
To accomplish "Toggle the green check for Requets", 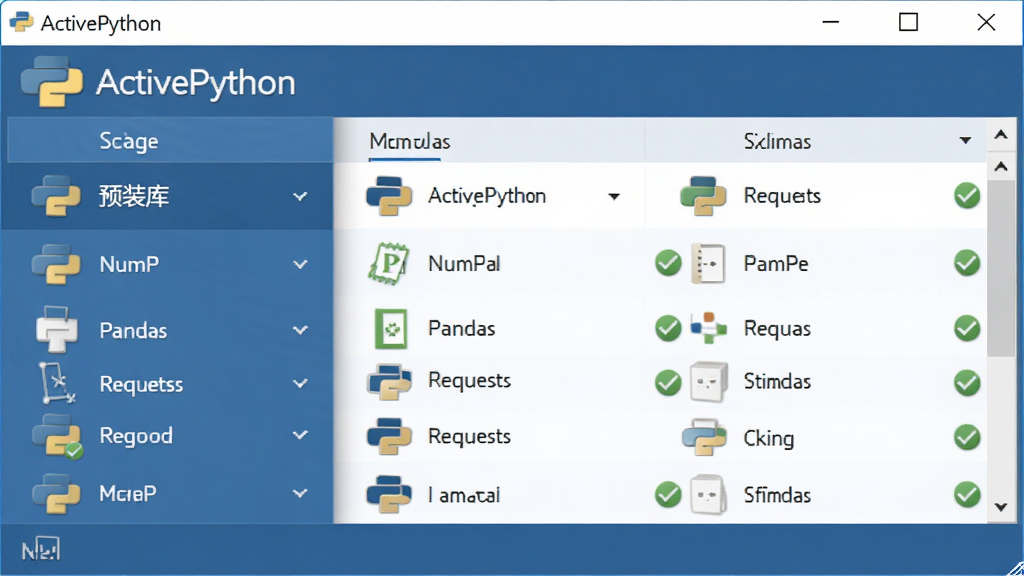I will (967, 196).
